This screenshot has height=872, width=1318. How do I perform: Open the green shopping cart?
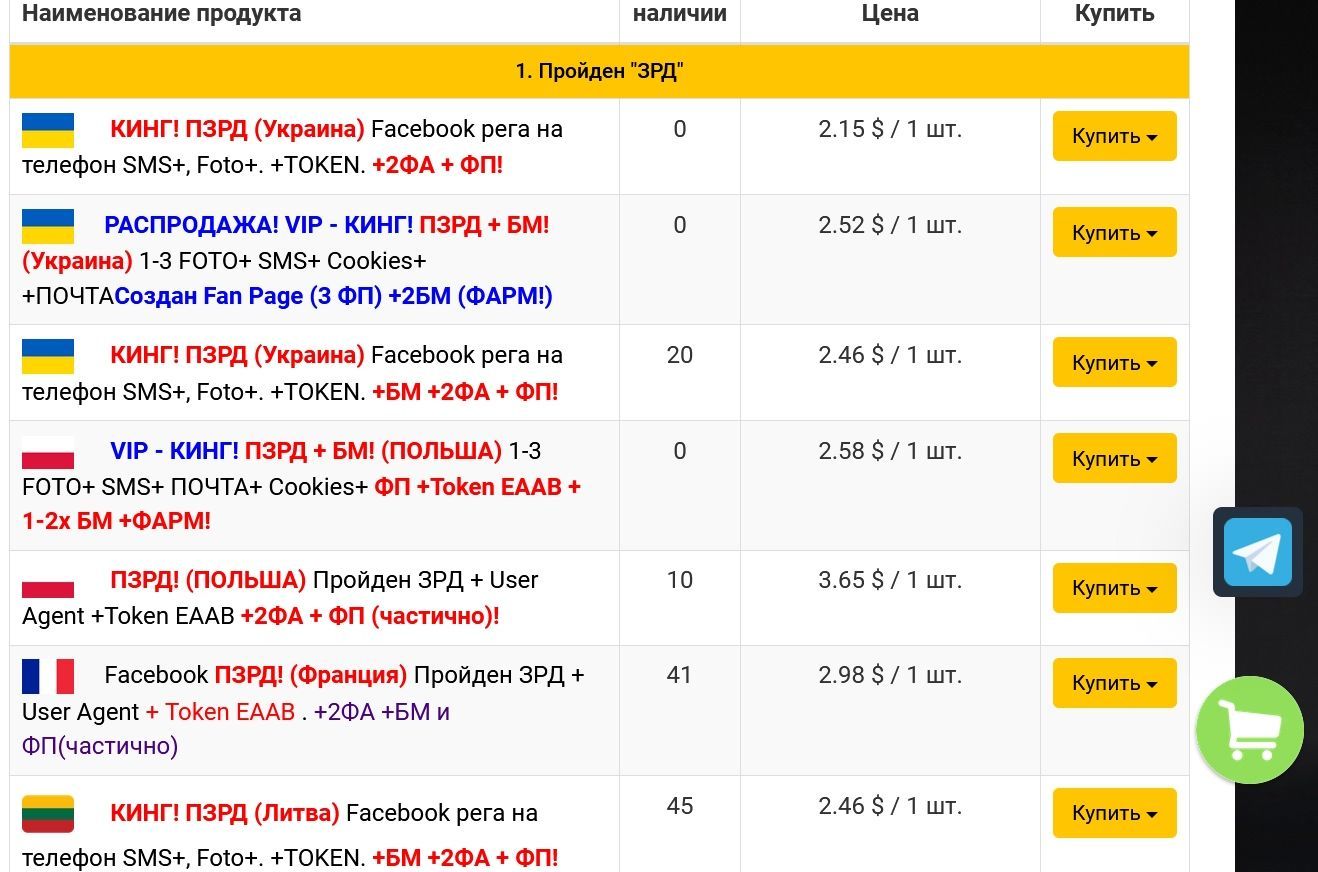(x=1250, y=730)
